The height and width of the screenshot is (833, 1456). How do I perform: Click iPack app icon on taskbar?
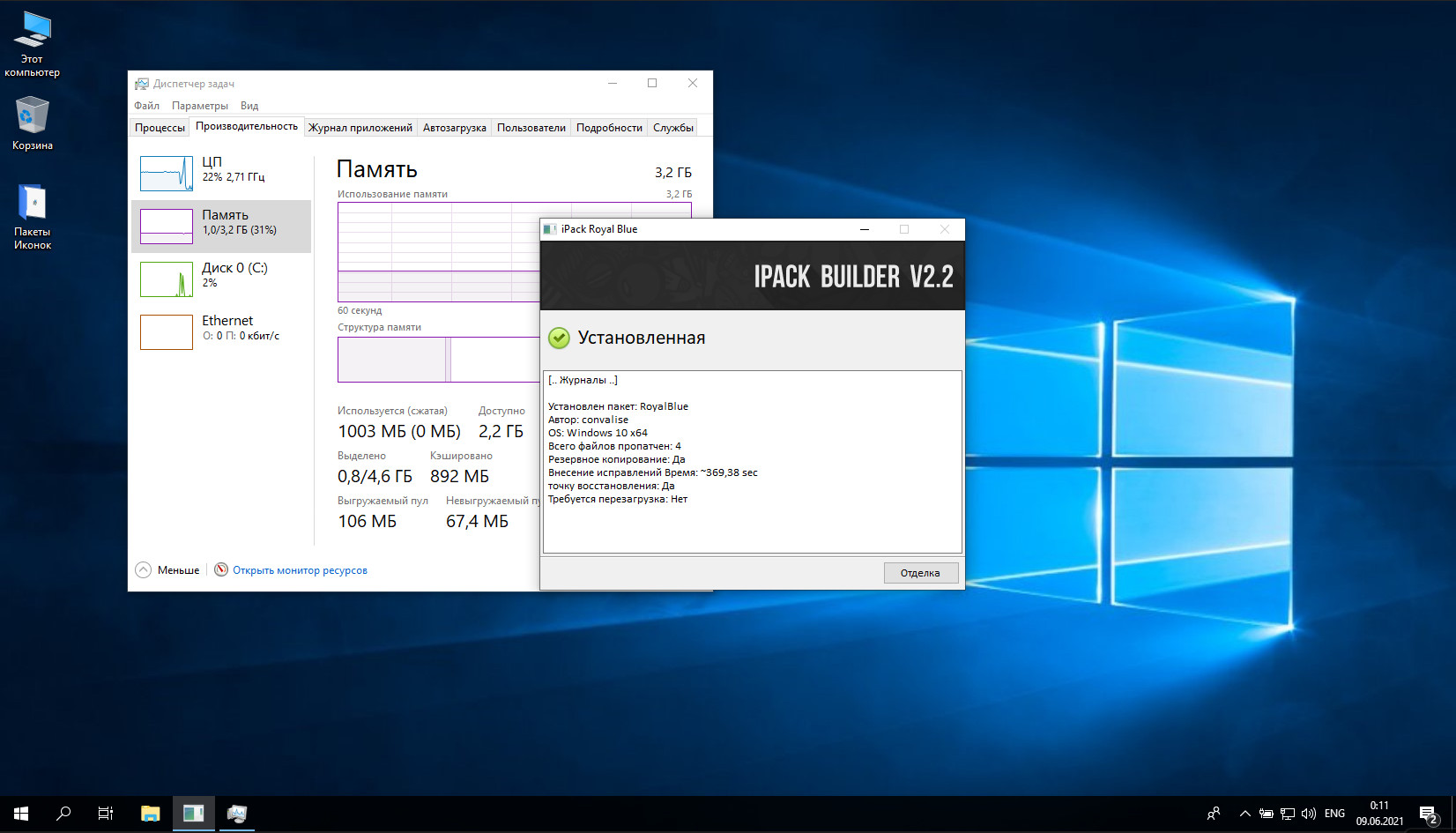194,814
